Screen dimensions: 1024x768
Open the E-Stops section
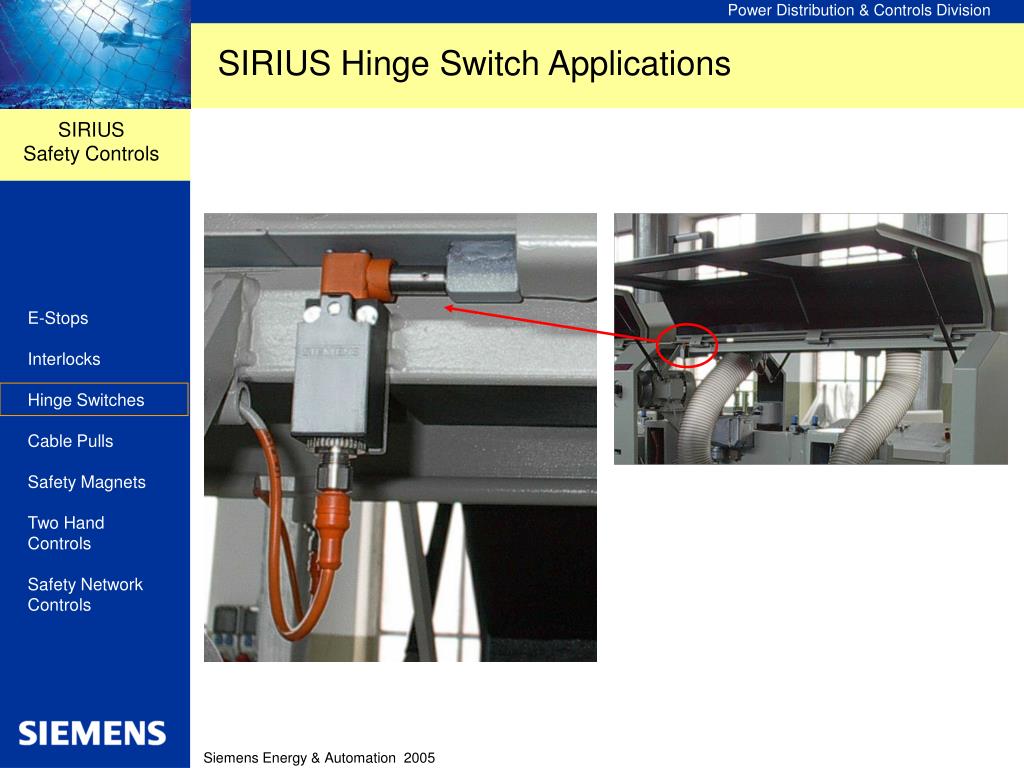[x=57, y=318]
